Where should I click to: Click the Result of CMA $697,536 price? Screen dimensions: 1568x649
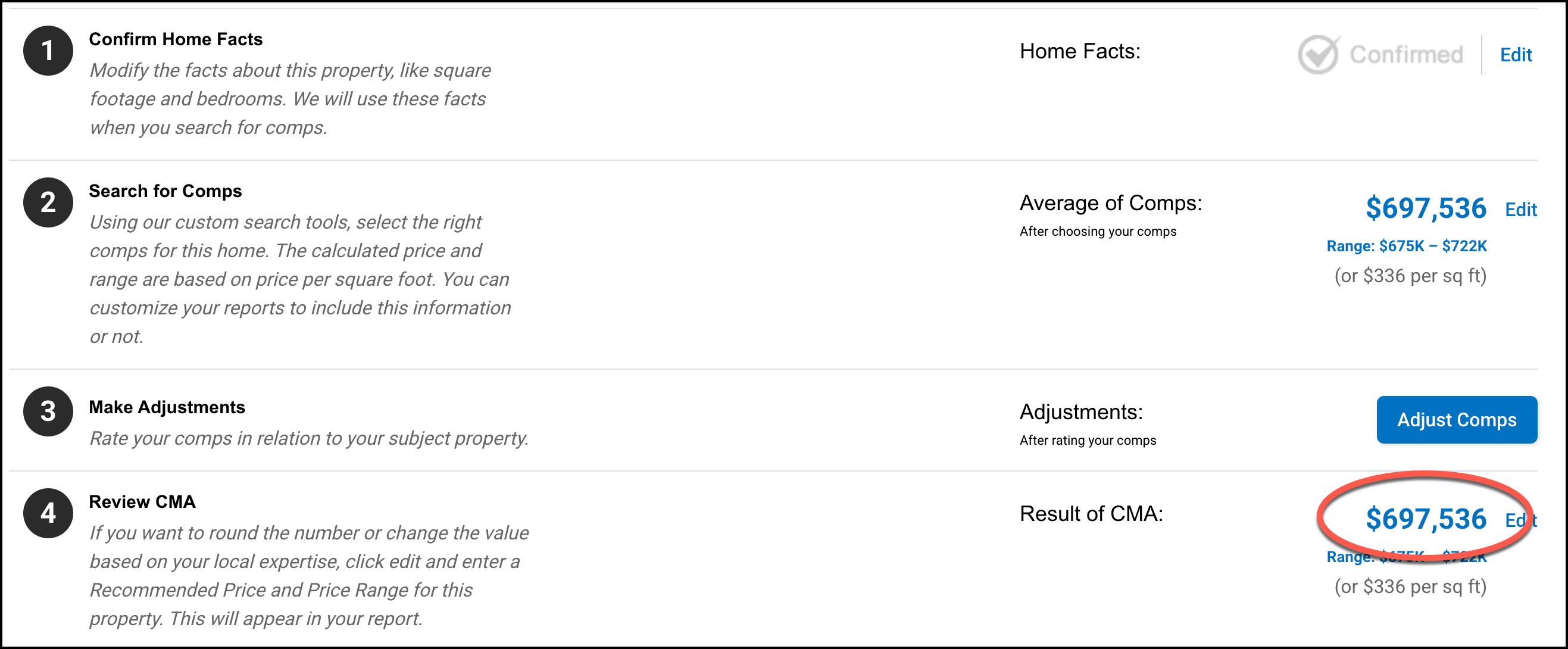1426,519
